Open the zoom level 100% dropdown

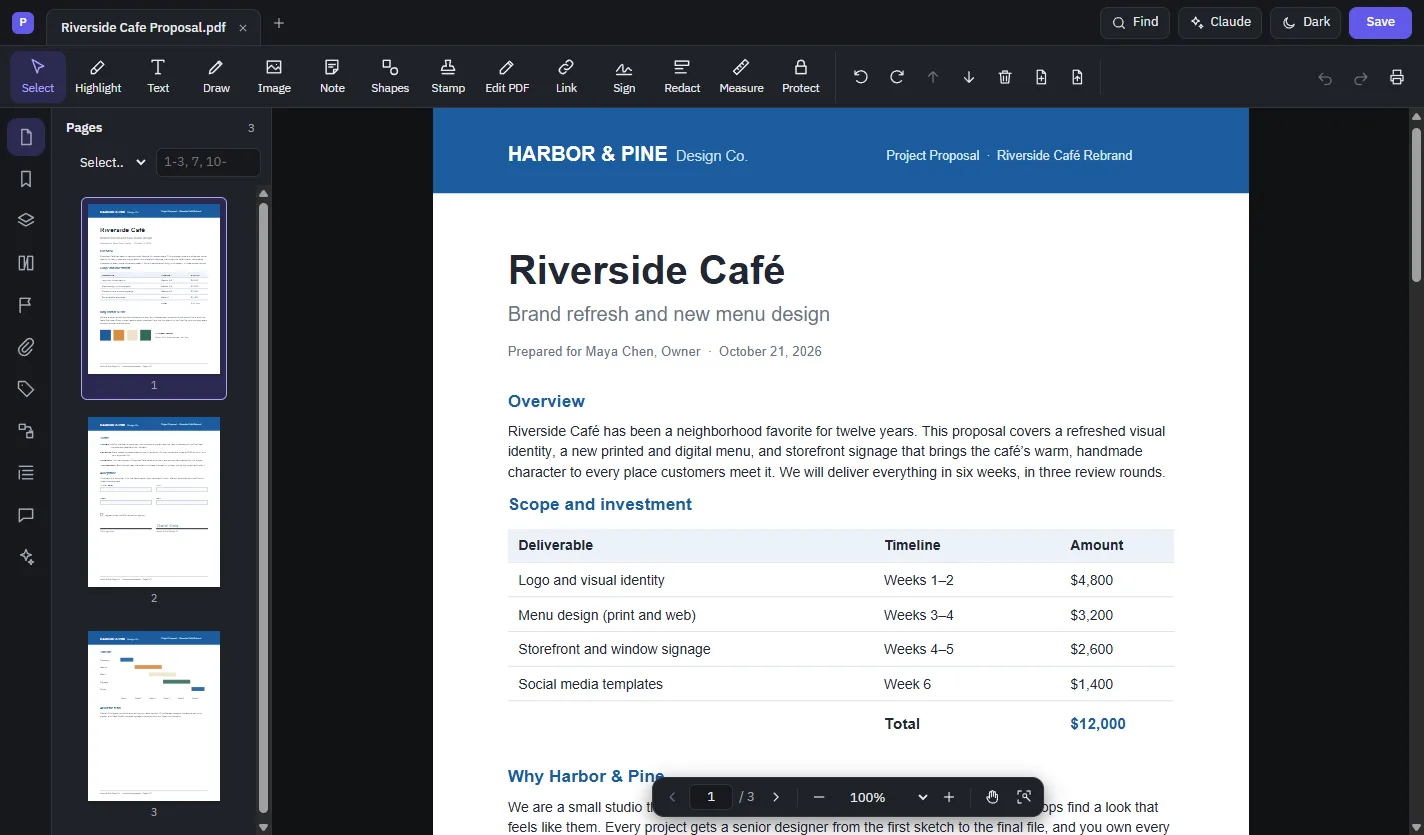pos(886,797)
